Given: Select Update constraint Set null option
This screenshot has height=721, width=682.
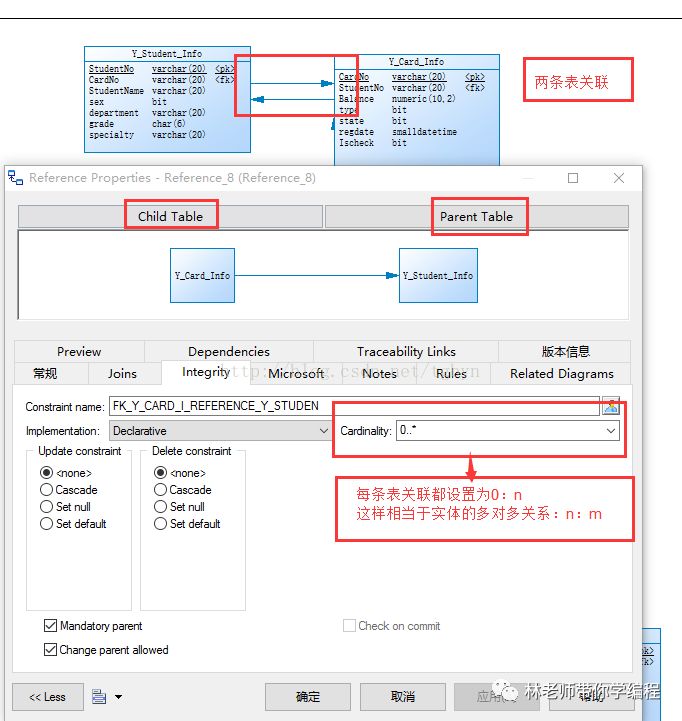Looking at the screenshot, I should (46, 507).
